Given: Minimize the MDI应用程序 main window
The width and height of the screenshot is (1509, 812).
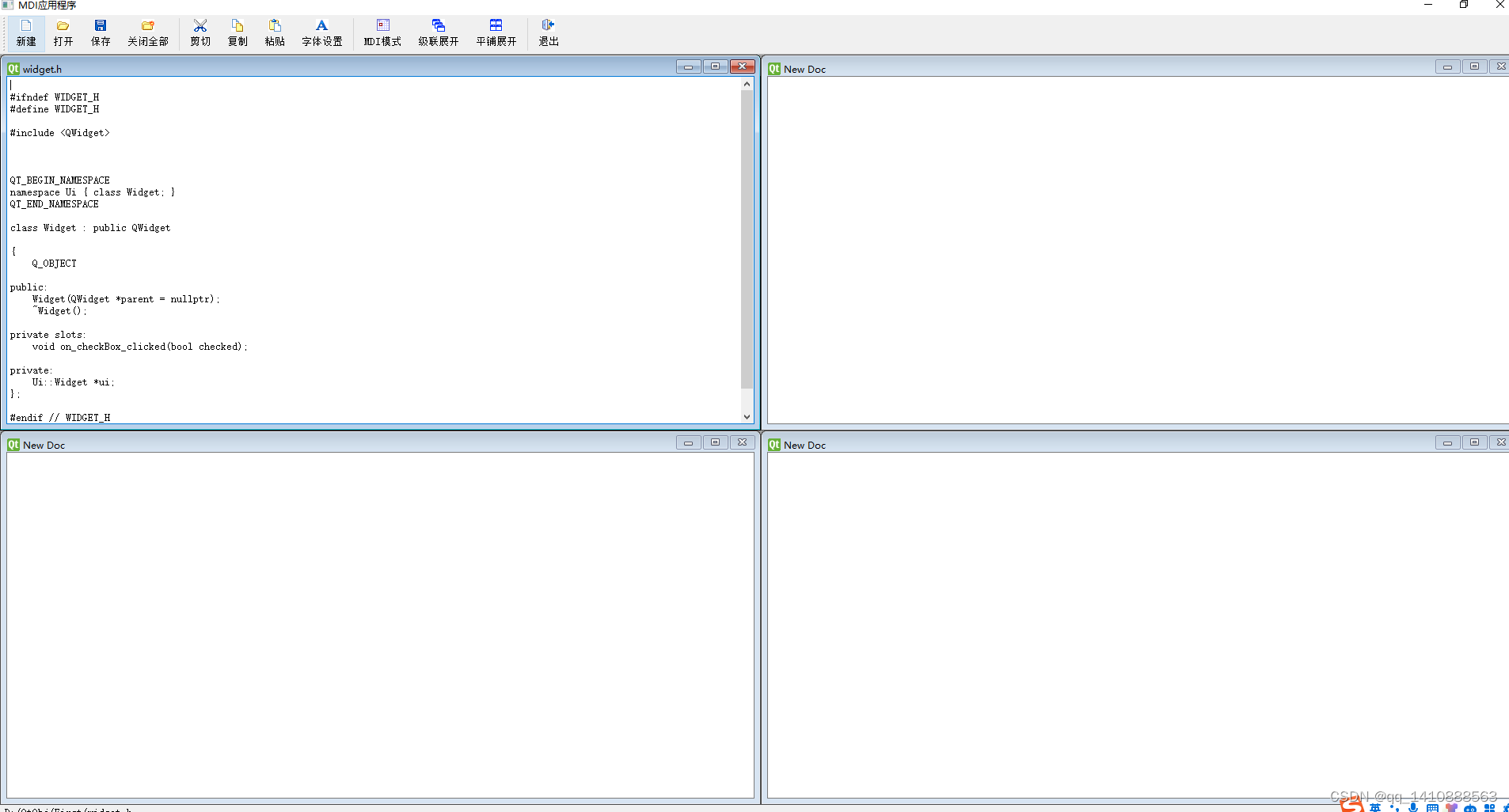Looking at the screenshot, I should pos(1428,5).
